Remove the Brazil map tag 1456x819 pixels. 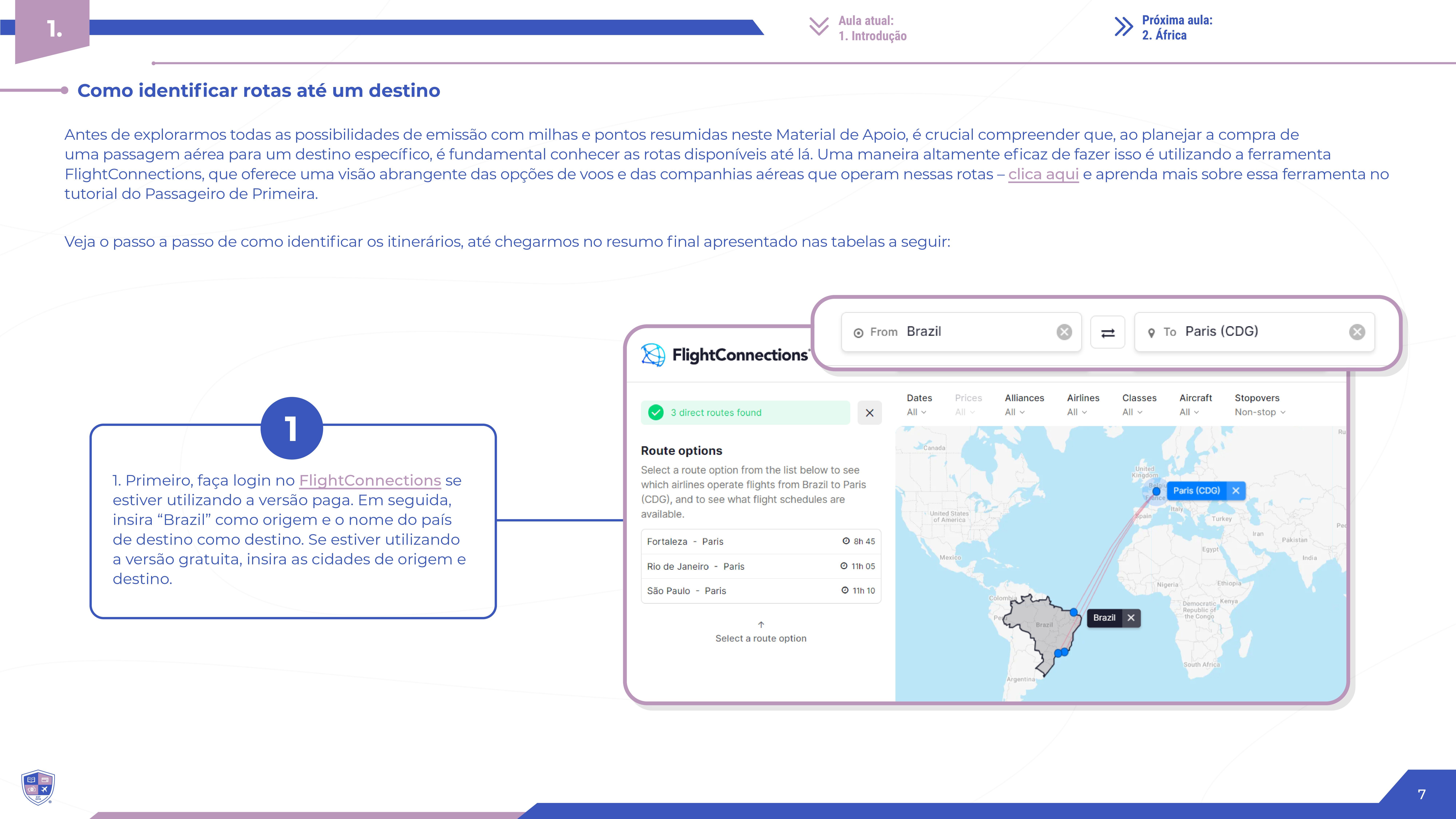[1131, 618]
